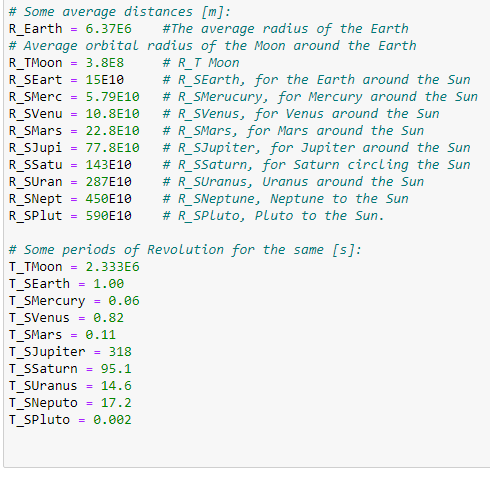Click the comment '# Some average distances [m]:'
Screen dimensions: 490x478
(120, 12)
